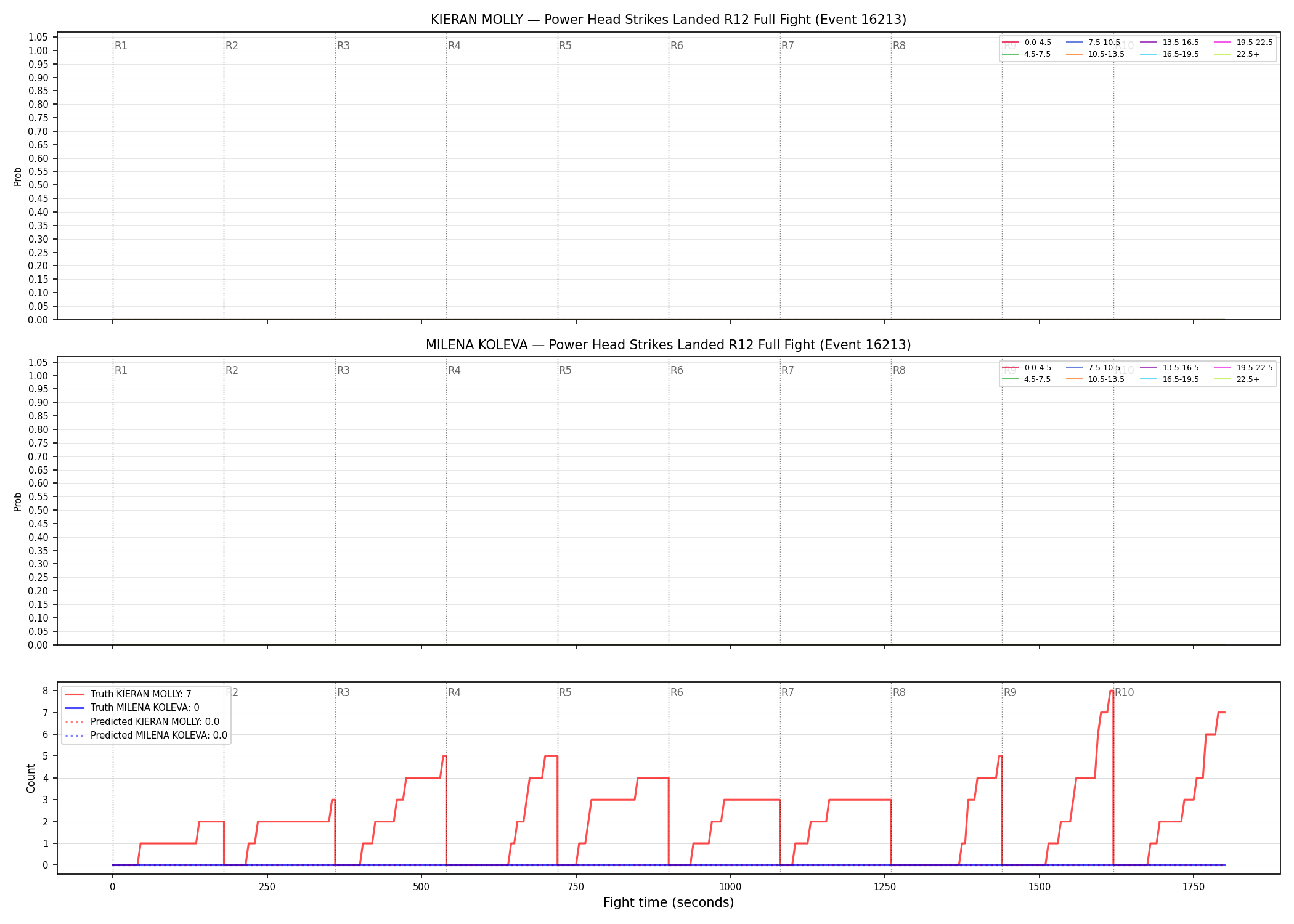Click the "750" fight time tick label

pos(576,887)
